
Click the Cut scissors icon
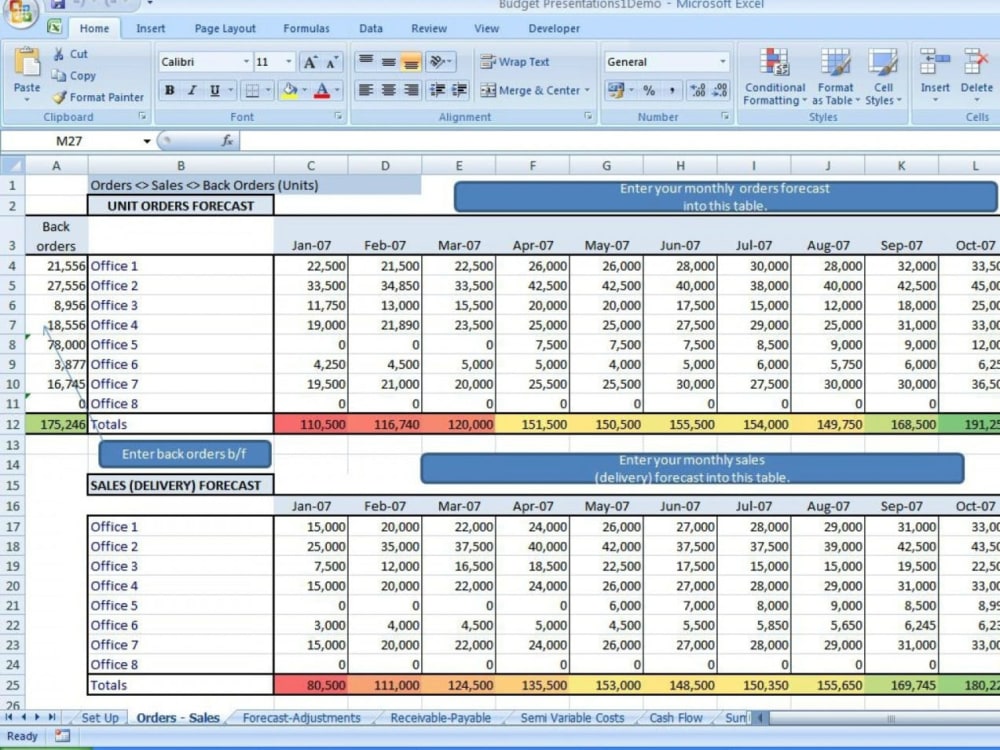coord(59,54)
